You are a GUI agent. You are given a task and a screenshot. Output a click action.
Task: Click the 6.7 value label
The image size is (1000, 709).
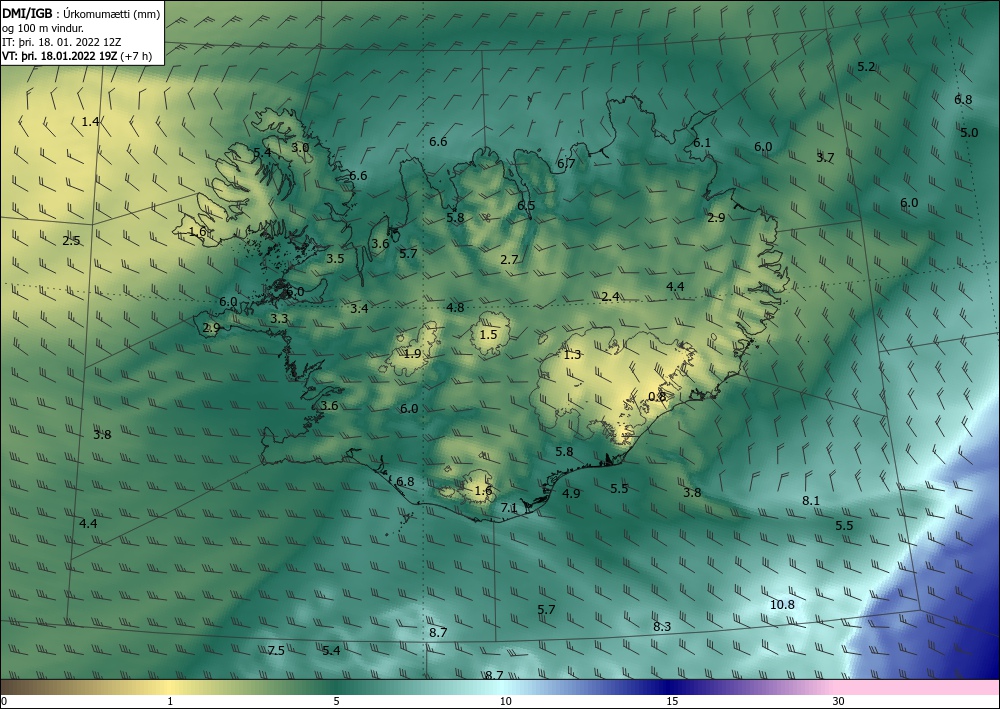(x=566, y=164)
